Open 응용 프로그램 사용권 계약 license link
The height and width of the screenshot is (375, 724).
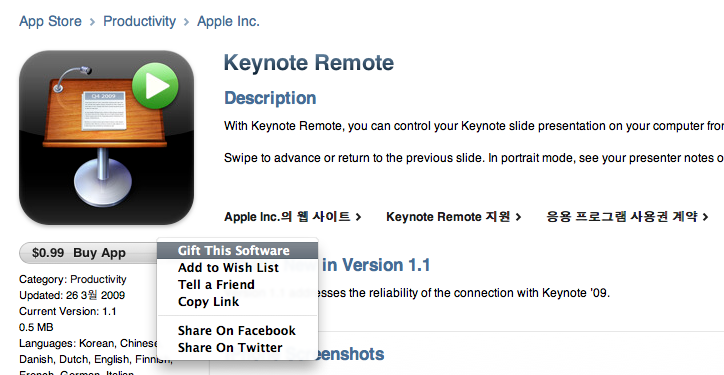(622, 217)
